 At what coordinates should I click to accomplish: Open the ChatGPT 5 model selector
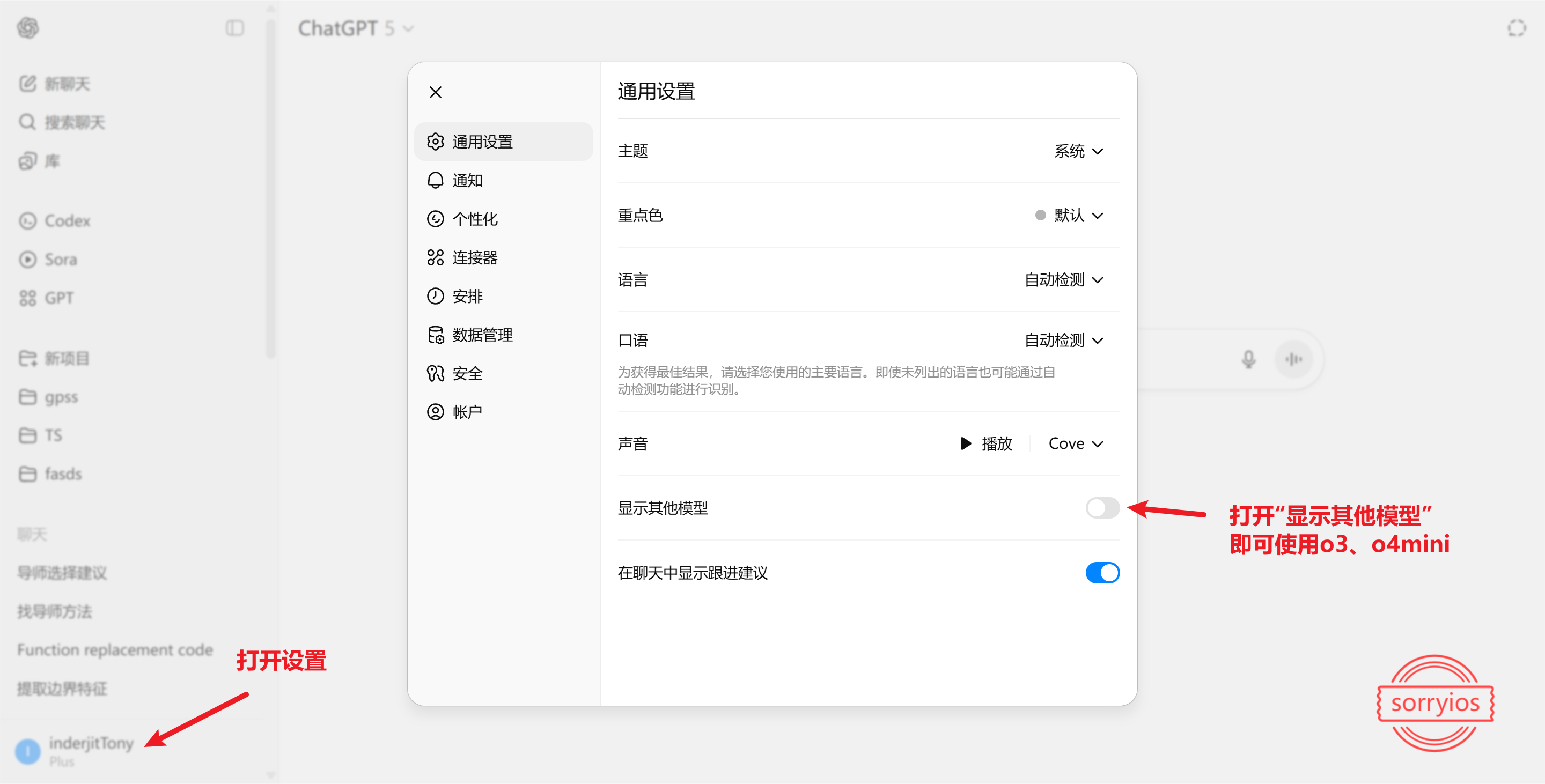pyautogui.click(x=356, y=28)
